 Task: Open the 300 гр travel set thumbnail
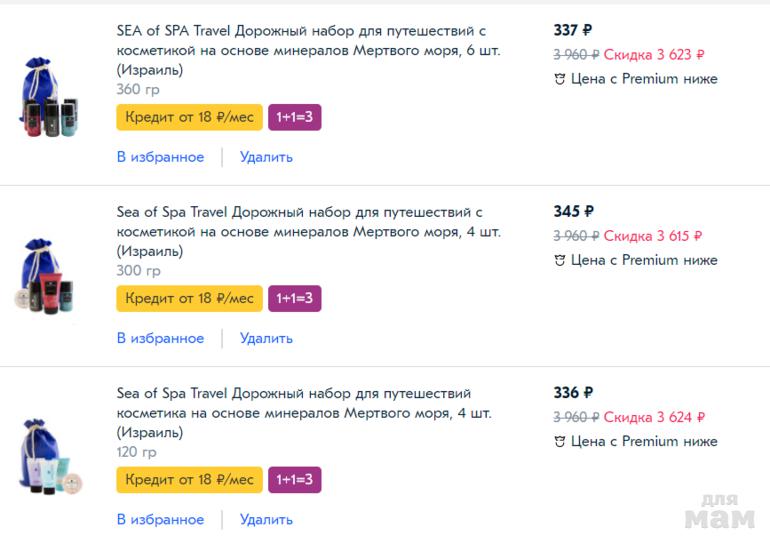pos(46,278)
